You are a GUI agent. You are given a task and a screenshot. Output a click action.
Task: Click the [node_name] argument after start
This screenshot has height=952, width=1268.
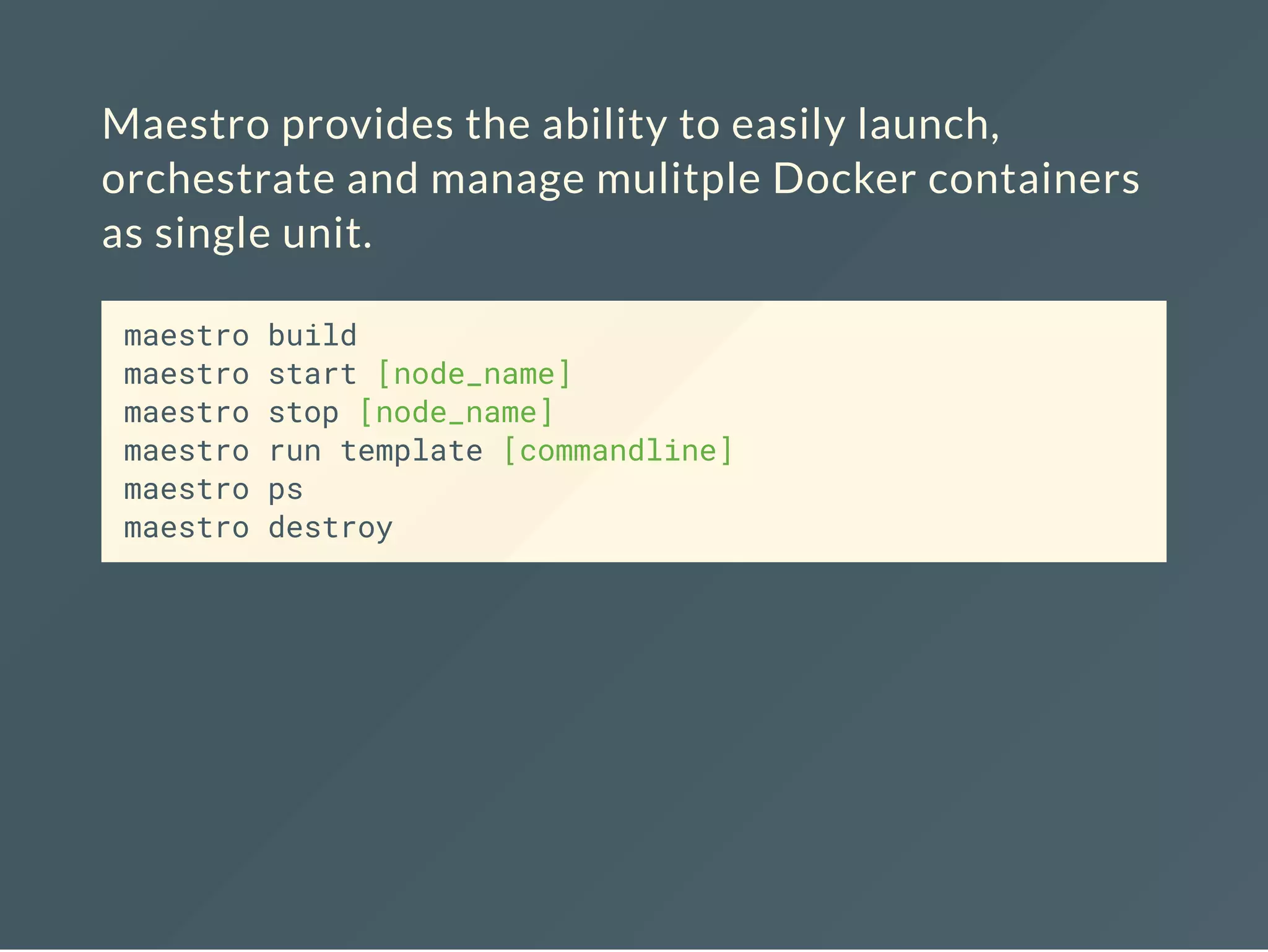coord(474,374)
